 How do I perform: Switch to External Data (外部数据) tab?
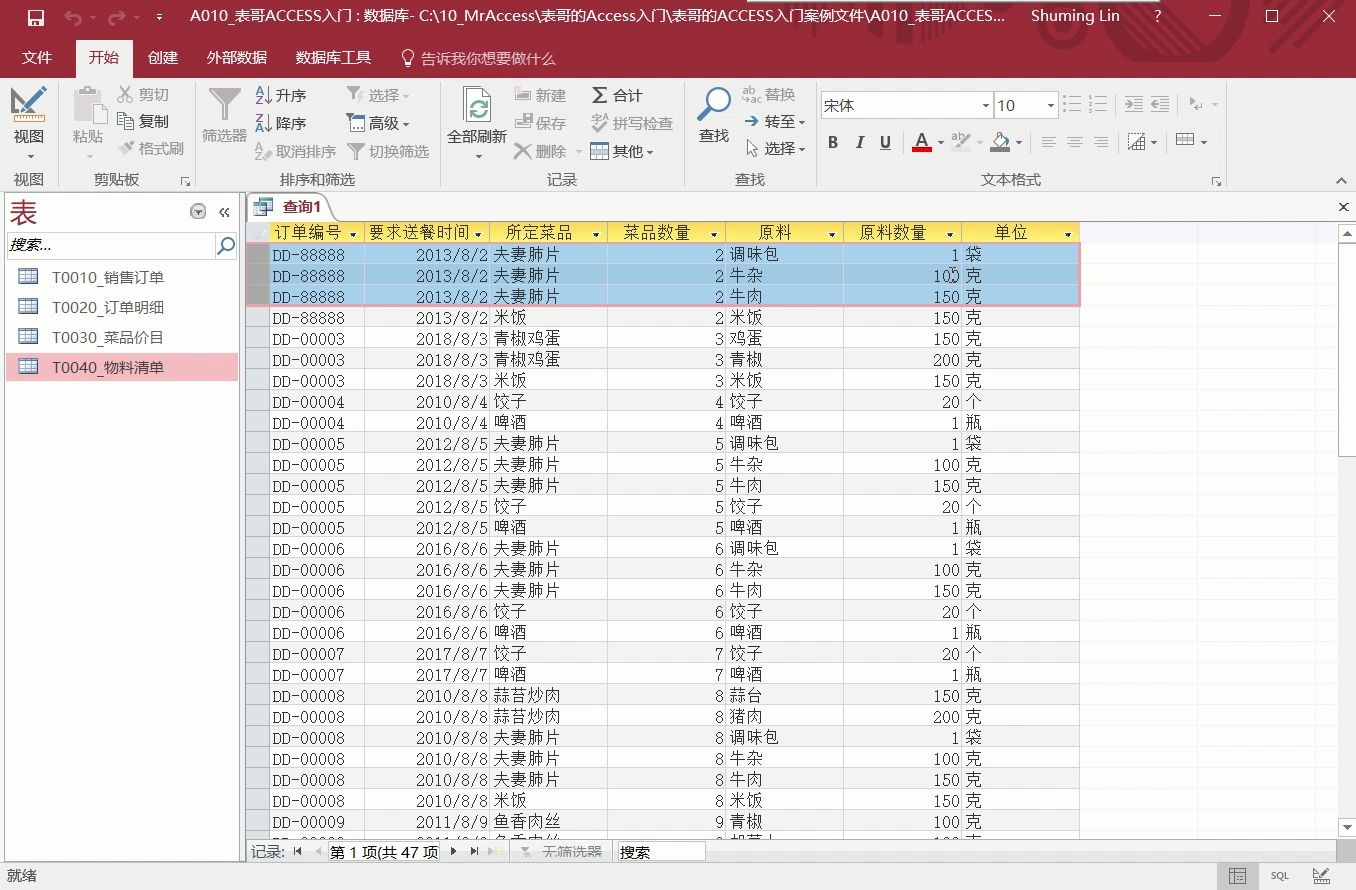[x=237, y=58]
